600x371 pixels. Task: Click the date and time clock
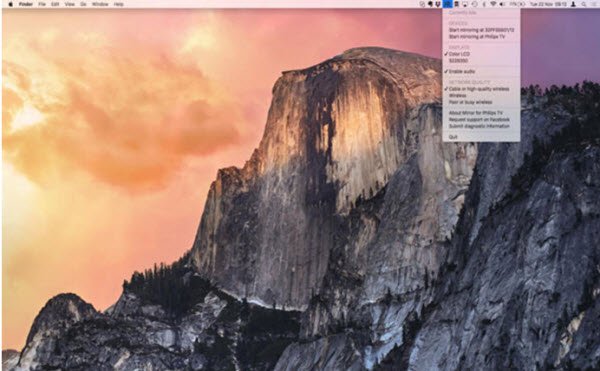548,4
